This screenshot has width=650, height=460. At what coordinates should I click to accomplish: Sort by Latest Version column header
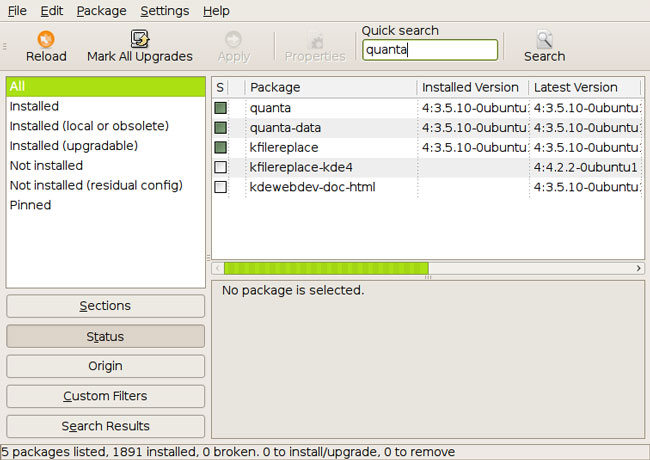(x=585, y=87)
